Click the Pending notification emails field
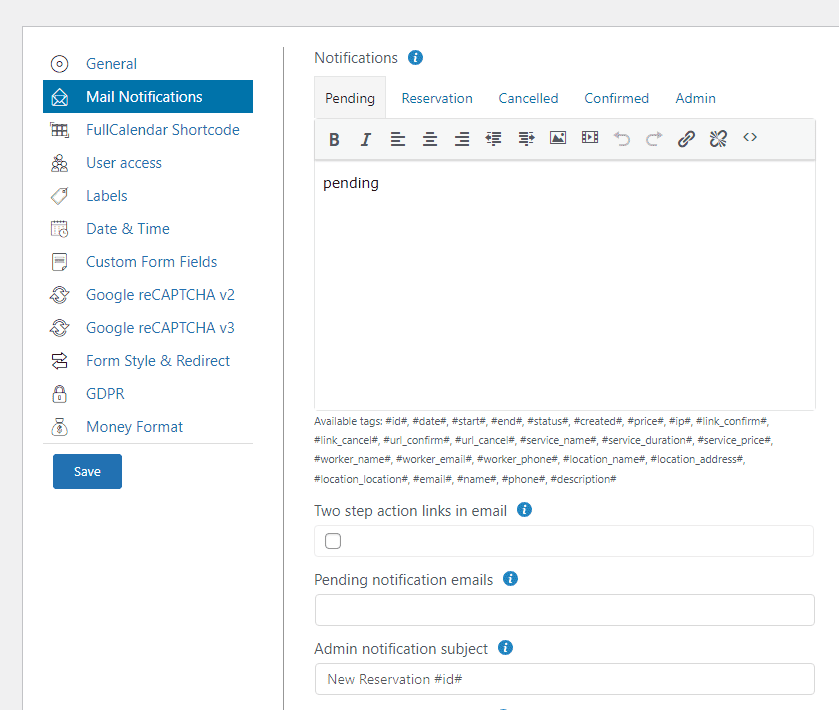Screen dimensions: 839x710 click(564, 610)
